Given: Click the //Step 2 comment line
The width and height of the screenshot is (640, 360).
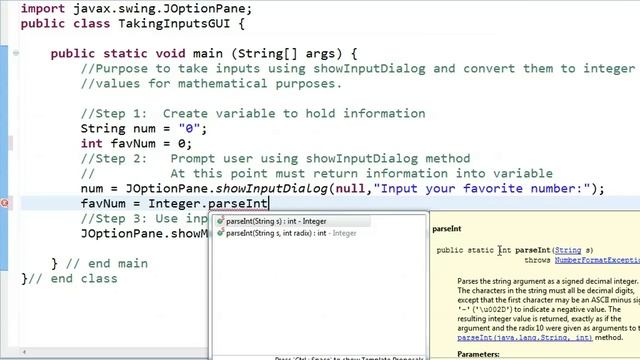Looking at the screenshot, I should tap(276, 158).
